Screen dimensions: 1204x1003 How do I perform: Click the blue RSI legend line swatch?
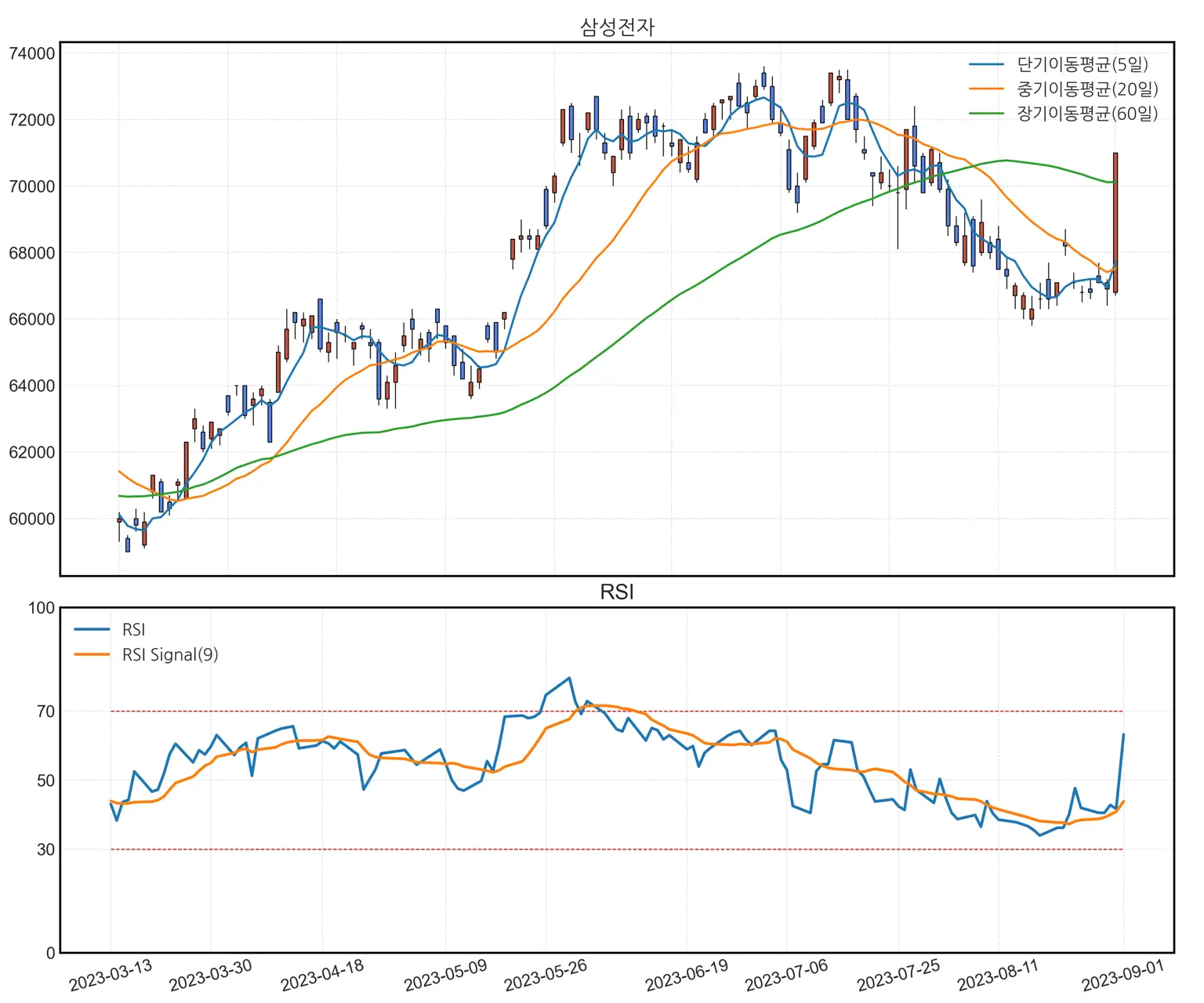[x=92, y=629]
